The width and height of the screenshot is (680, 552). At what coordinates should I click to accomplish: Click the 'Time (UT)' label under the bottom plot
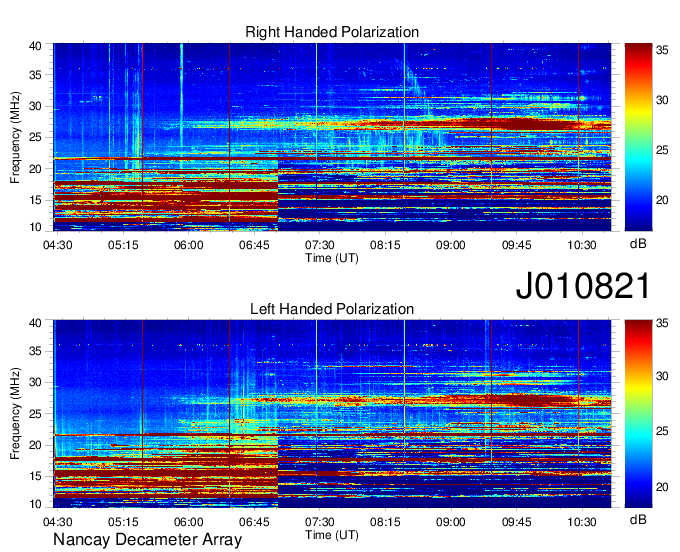(x=332, y=535)
